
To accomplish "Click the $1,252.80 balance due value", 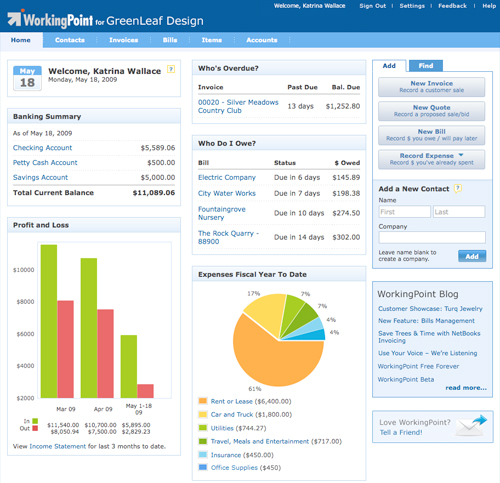I will coord(343,106).
